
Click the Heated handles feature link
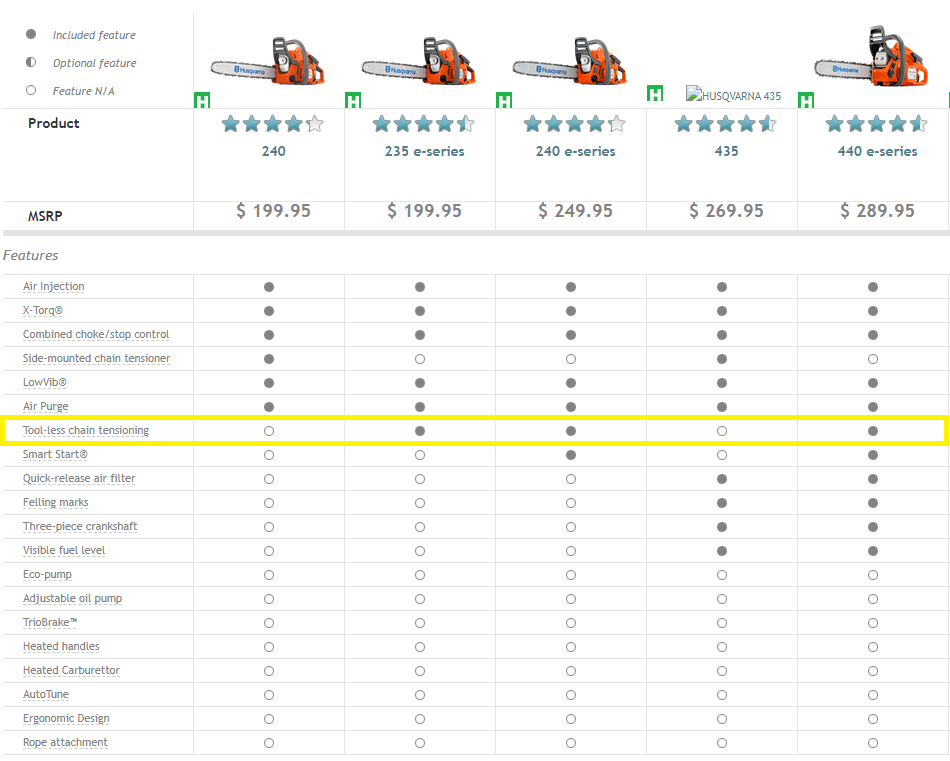coord(61,646)
